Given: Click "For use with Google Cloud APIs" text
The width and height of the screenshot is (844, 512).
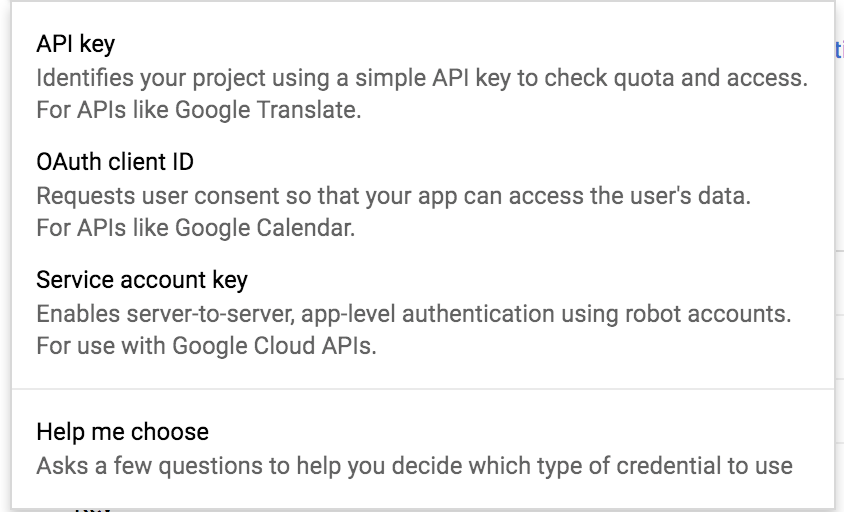Looking at the screenshot, I should (x=205, y=346).
